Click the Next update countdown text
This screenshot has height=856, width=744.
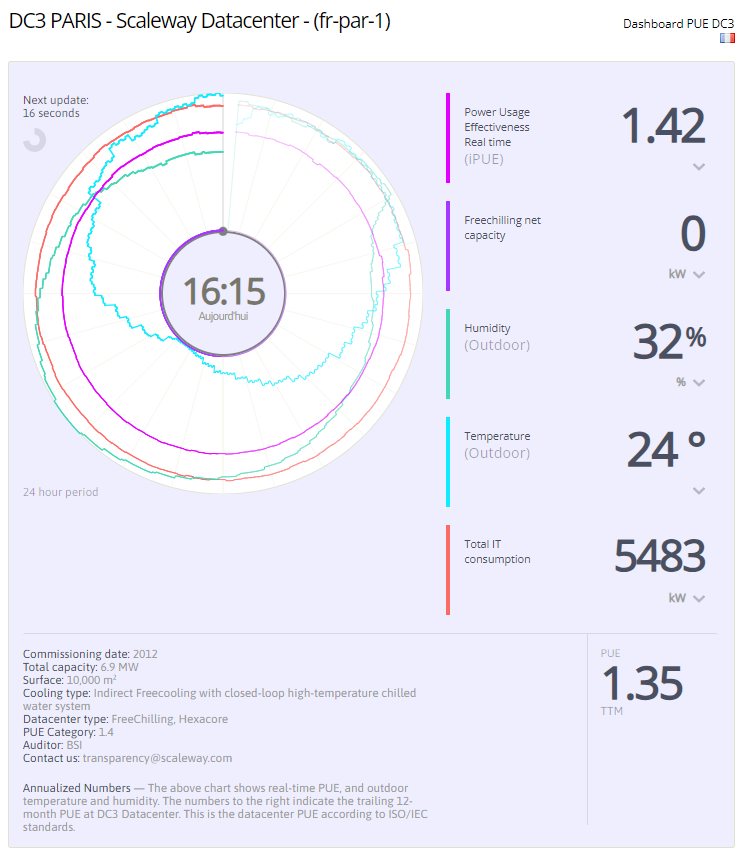56,107
